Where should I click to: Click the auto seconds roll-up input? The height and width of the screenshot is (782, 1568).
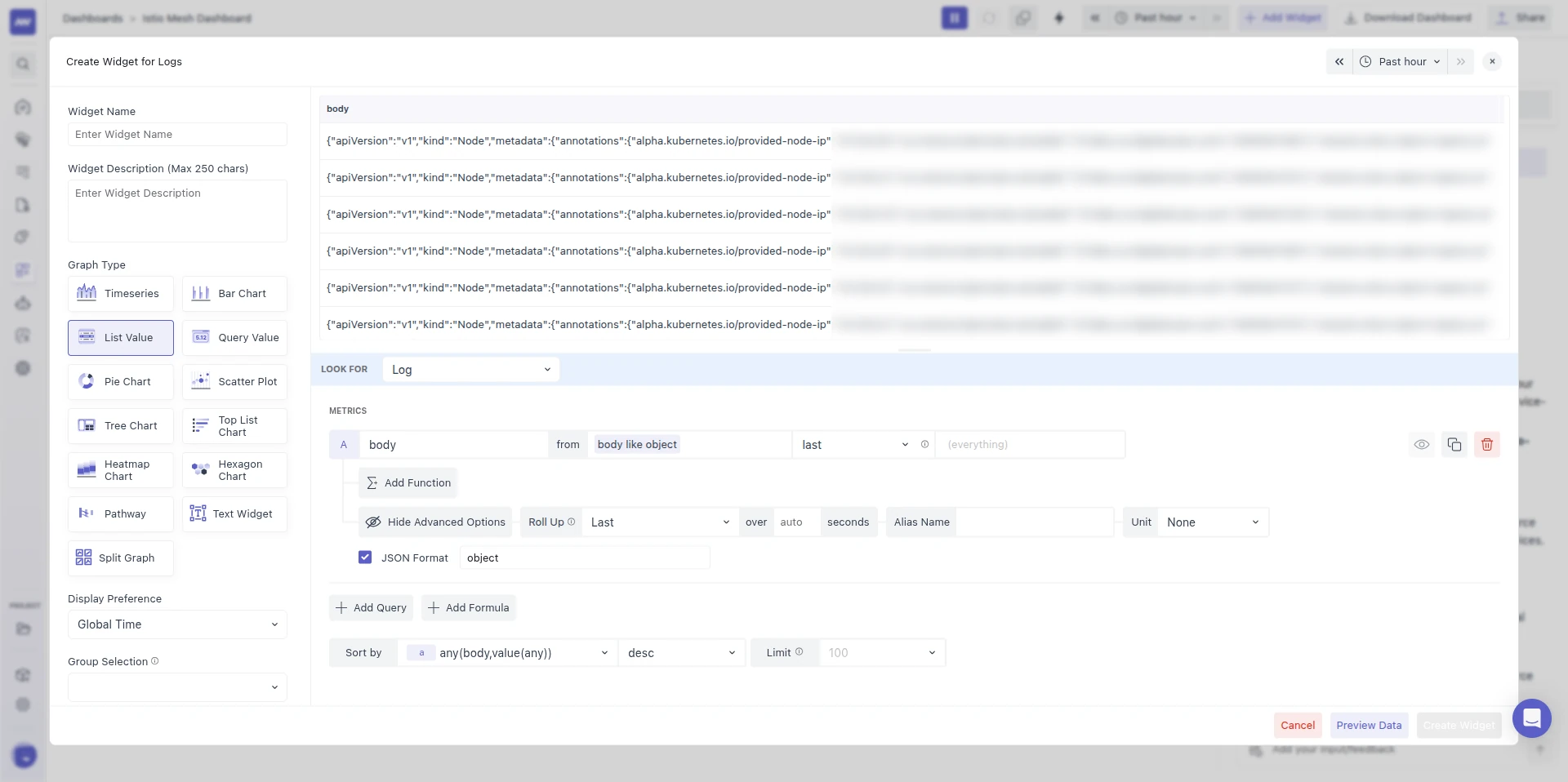coord(796,522)
